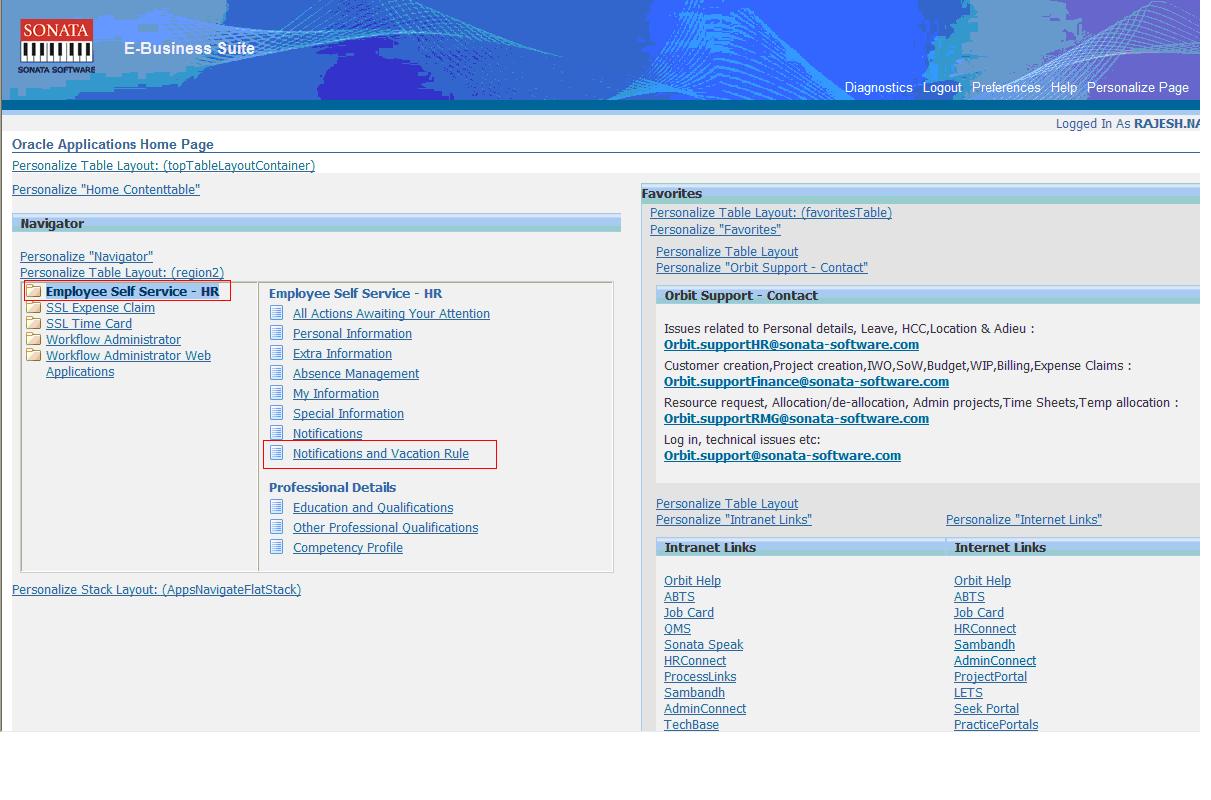Open QMS intranet link

(x=677, y=629)
